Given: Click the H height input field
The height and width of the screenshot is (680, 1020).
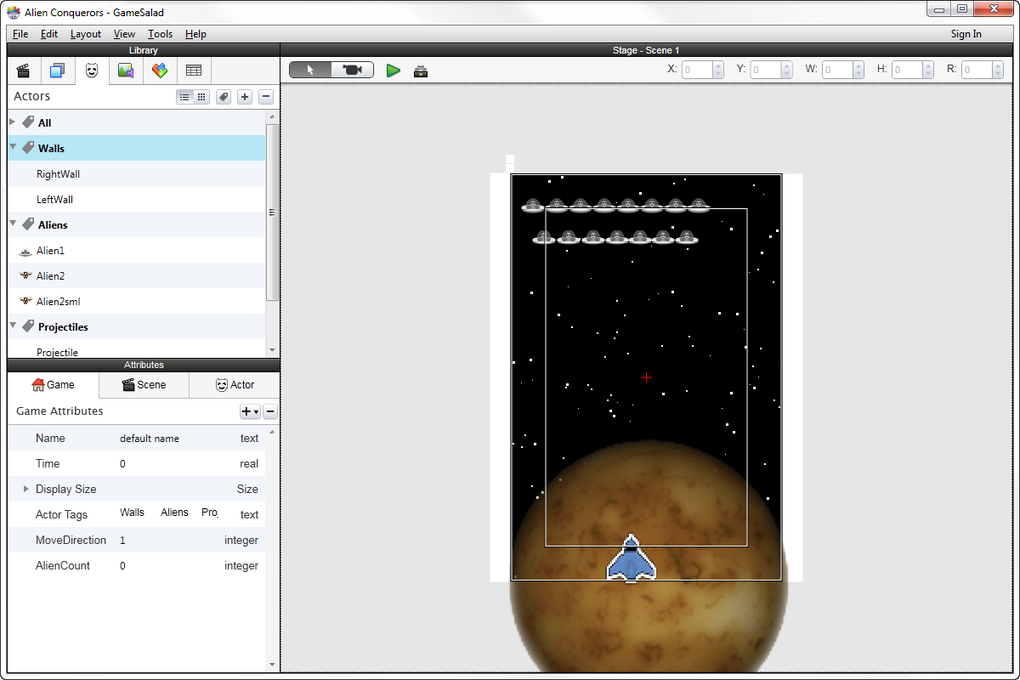Looking at the screenshot, I should click(907, 70).
